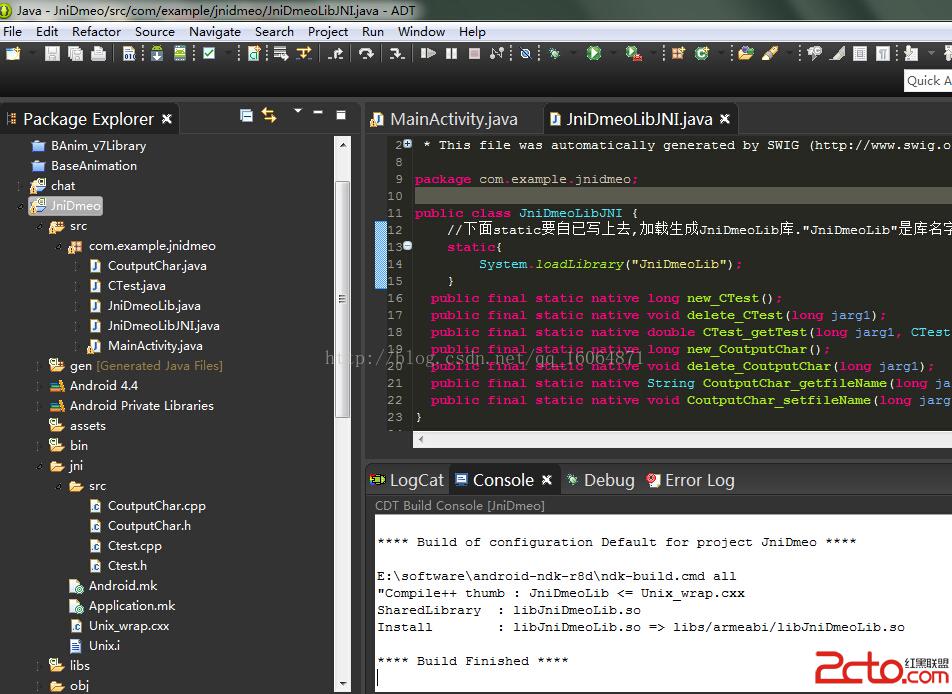Open Unix_wrap.cxx in the jni folder

click(x=128, y=626)
